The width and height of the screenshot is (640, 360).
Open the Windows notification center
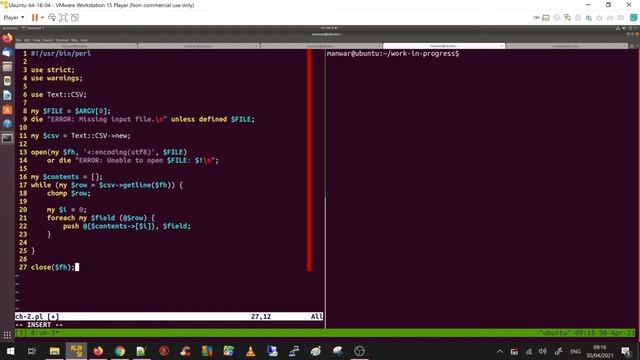(x=626, y=351)
